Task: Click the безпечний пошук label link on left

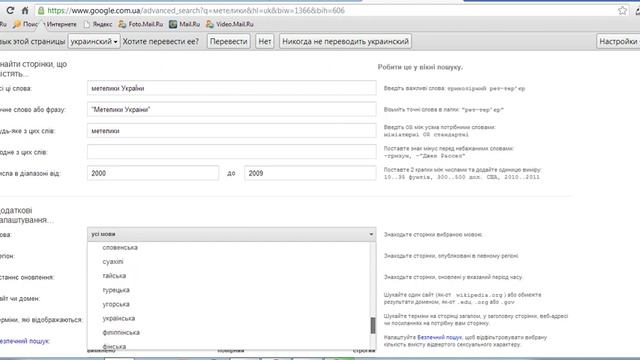Action: tap(24, 341)
